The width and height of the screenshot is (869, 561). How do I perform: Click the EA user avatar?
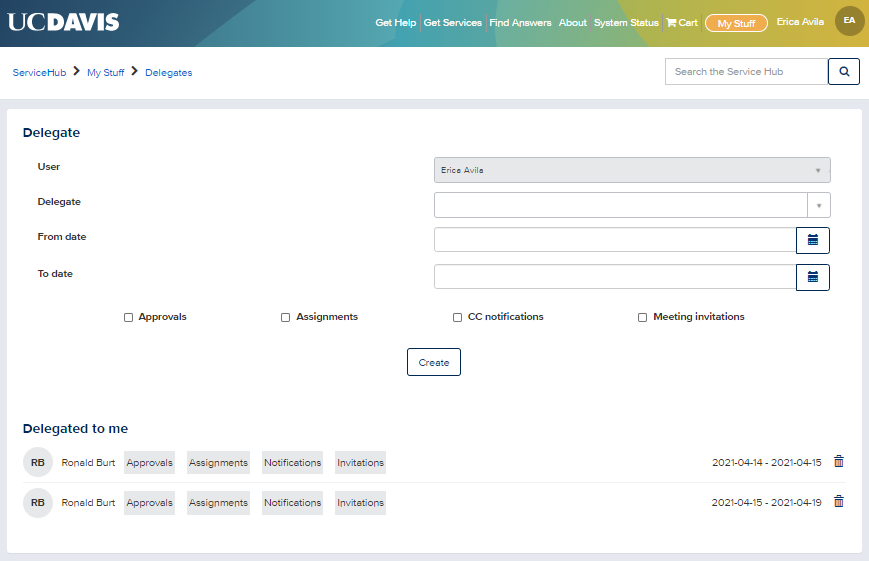tap(849, 21)
